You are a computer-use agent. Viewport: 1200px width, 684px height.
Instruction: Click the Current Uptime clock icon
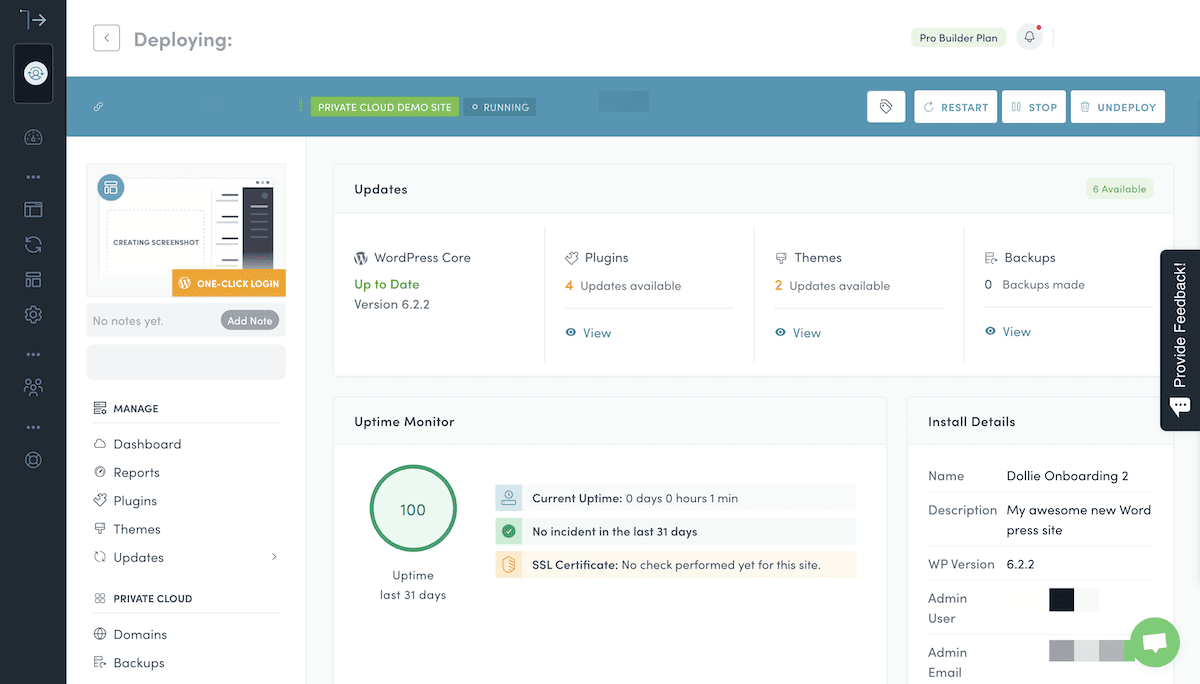509,498
